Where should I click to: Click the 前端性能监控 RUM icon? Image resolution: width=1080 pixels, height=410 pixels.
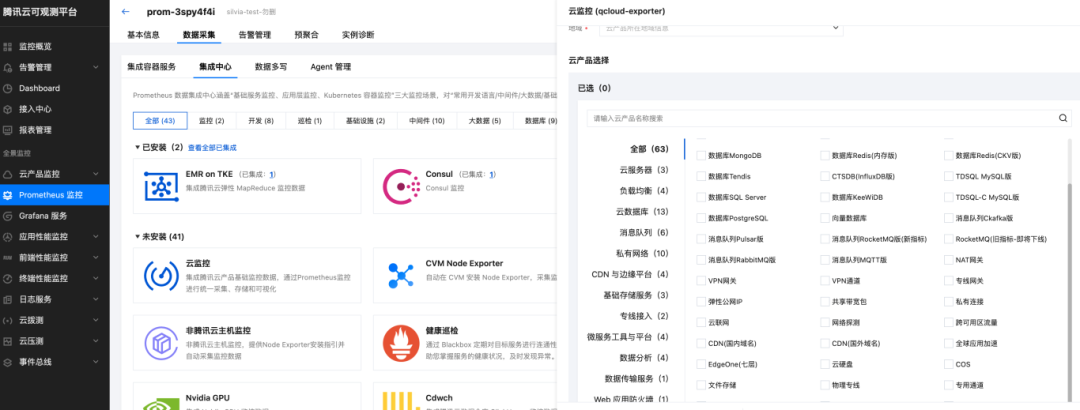pyautogui.click(x=8, y=258)
